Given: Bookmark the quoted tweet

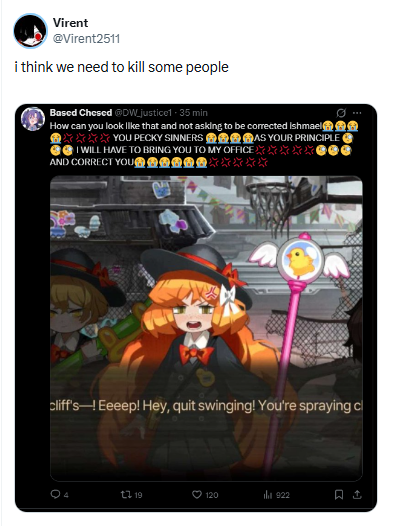Looking at the screenshot, I should tap(339, 494).
